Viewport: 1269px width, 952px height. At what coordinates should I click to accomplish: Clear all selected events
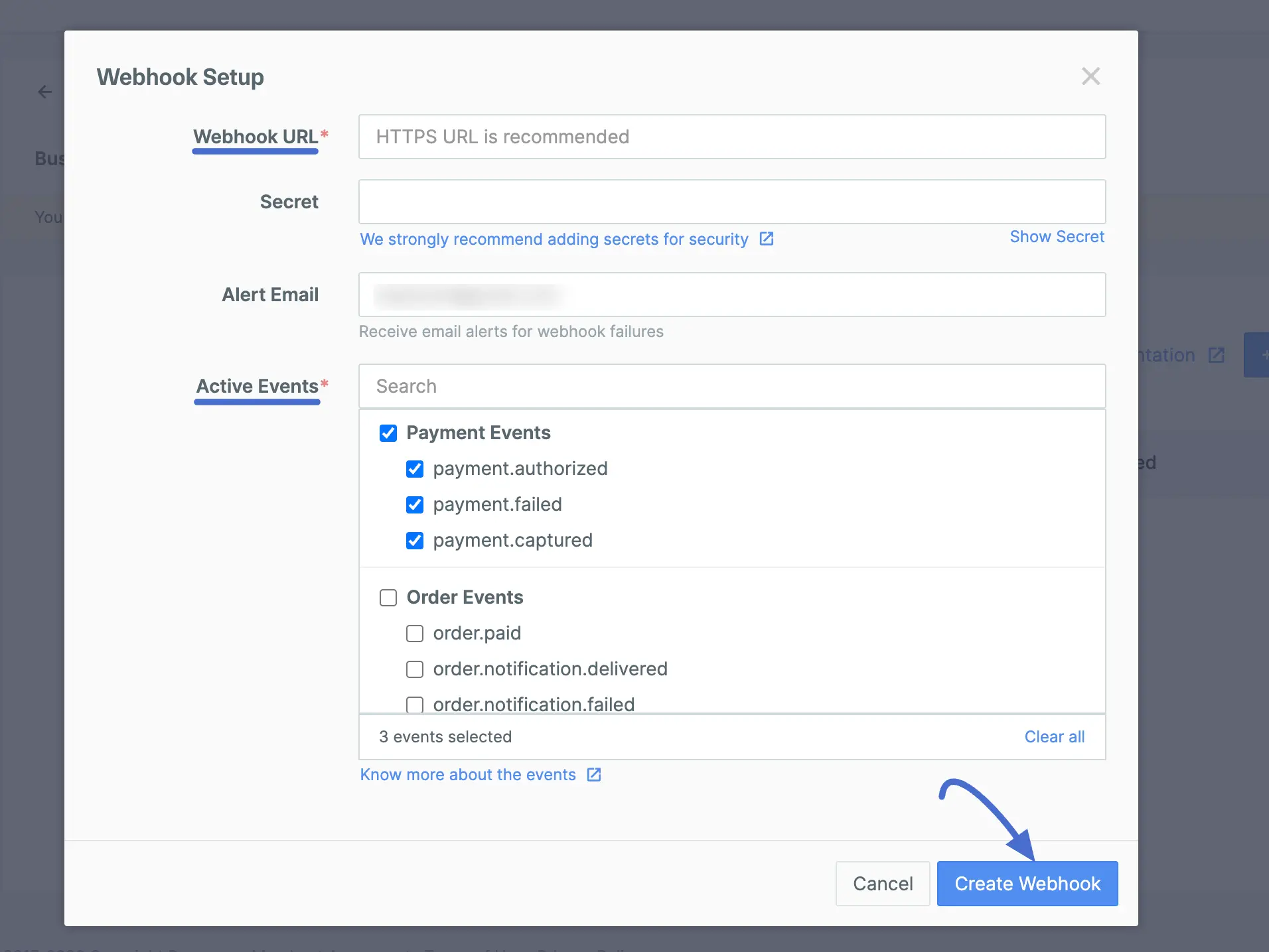coord(1054,736)
